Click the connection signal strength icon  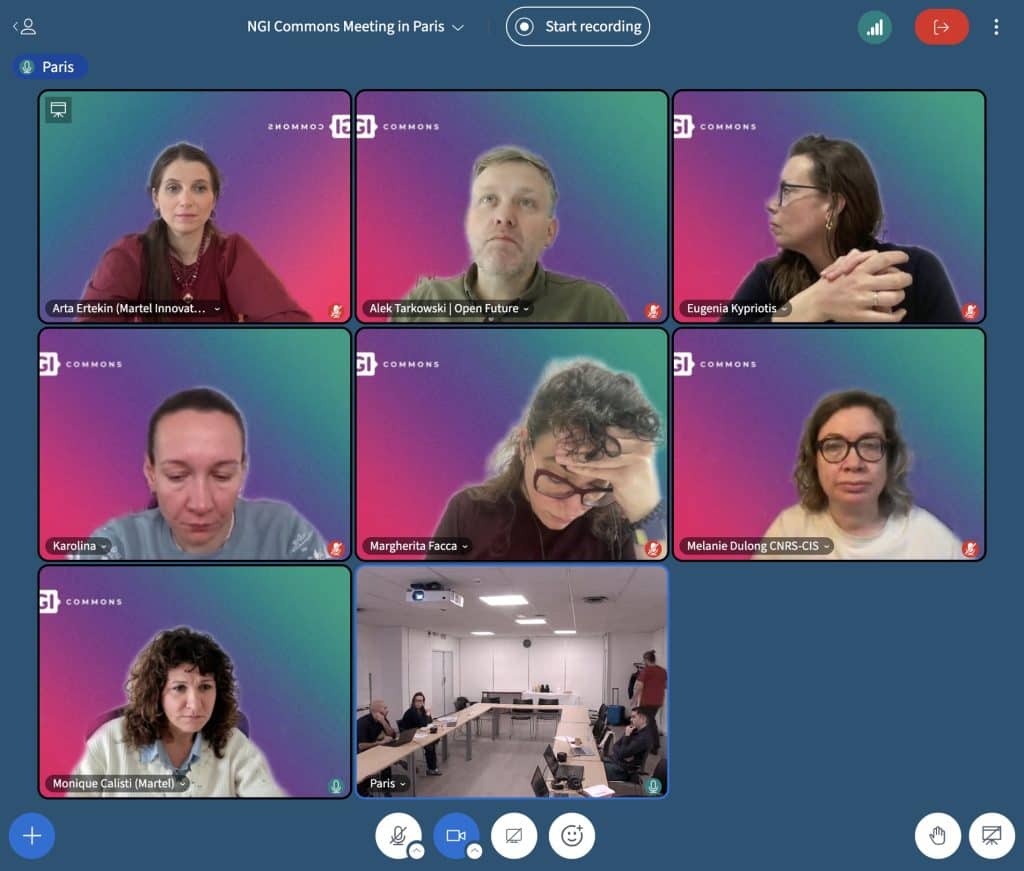(874, 27)
